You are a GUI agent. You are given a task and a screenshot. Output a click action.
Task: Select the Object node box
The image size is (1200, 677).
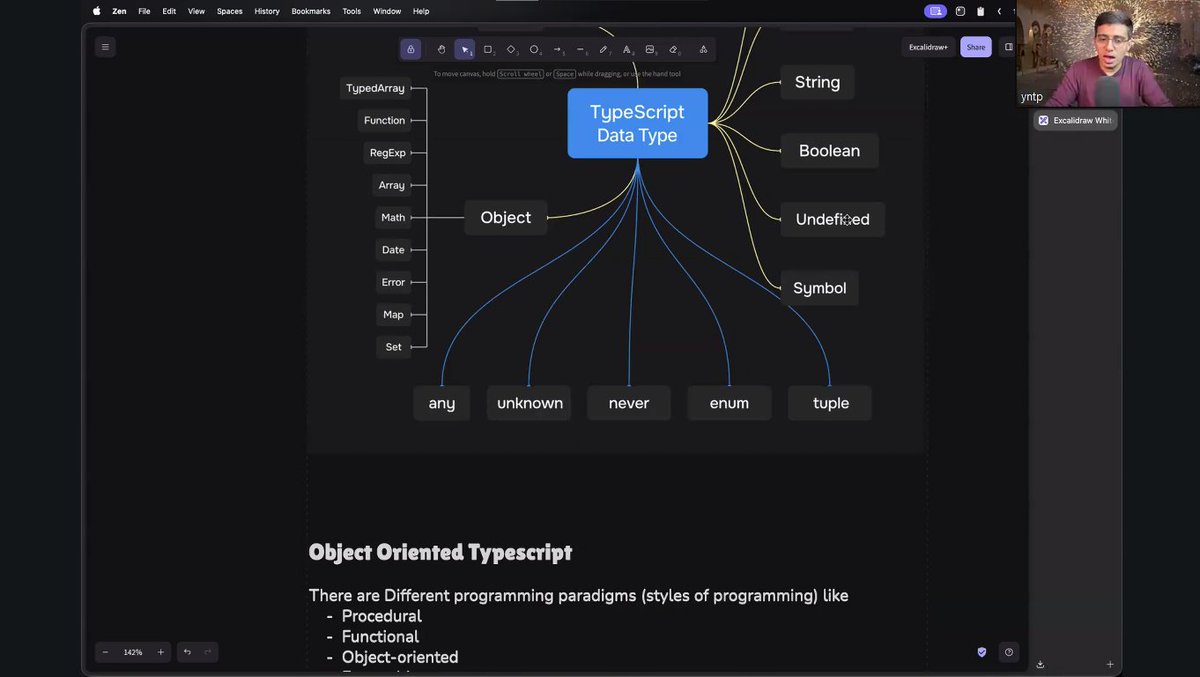505,217
